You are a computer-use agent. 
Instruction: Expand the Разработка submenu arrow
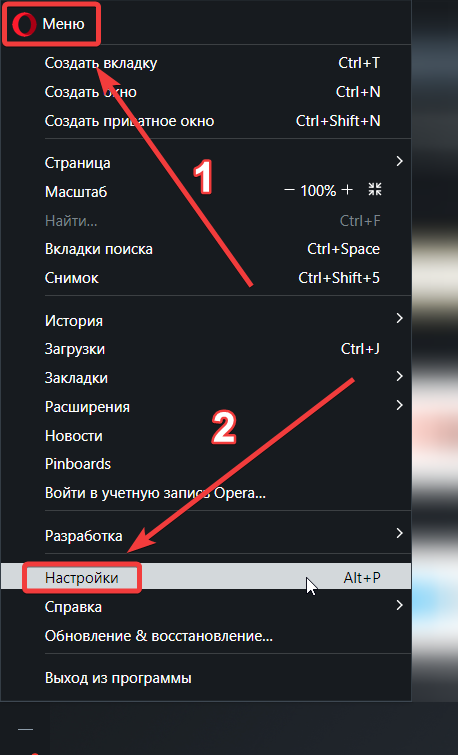click(399, 533)
